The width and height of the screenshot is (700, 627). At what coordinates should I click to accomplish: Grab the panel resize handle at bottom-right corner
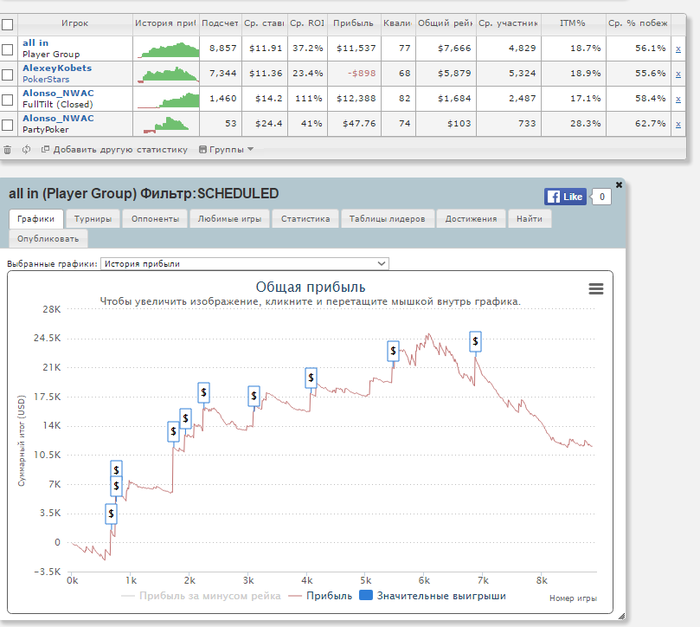point(621,617)
